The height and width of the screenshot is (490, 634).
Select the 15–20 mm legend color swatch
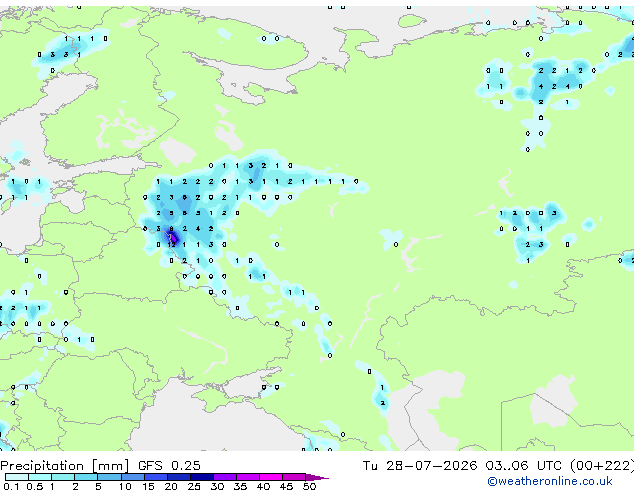[155, 477]
